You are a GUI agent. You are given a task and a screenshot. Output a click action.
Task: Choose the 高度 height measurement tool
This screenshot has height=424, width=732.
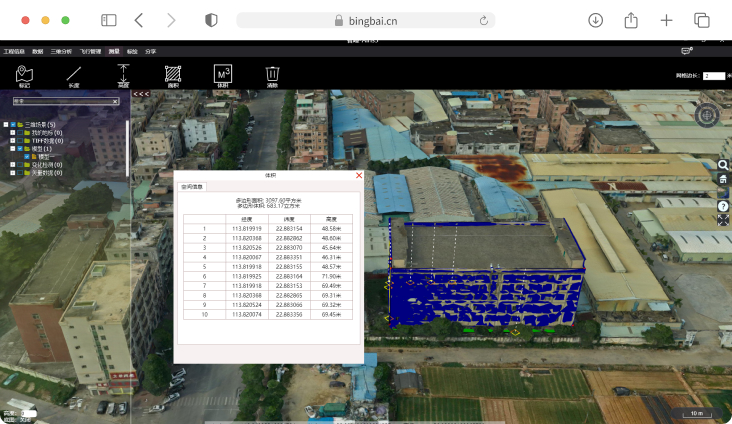point(123,74)
